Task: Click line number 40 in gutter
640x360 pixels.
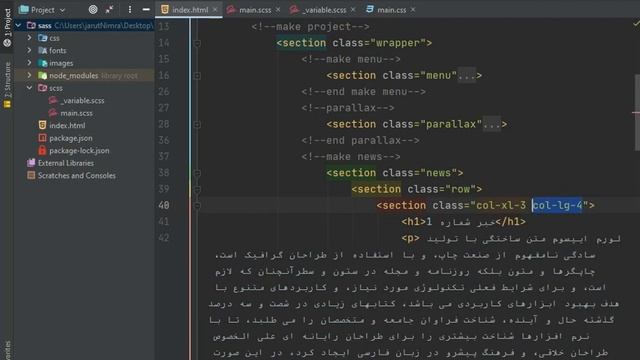Action: [164, 205]
